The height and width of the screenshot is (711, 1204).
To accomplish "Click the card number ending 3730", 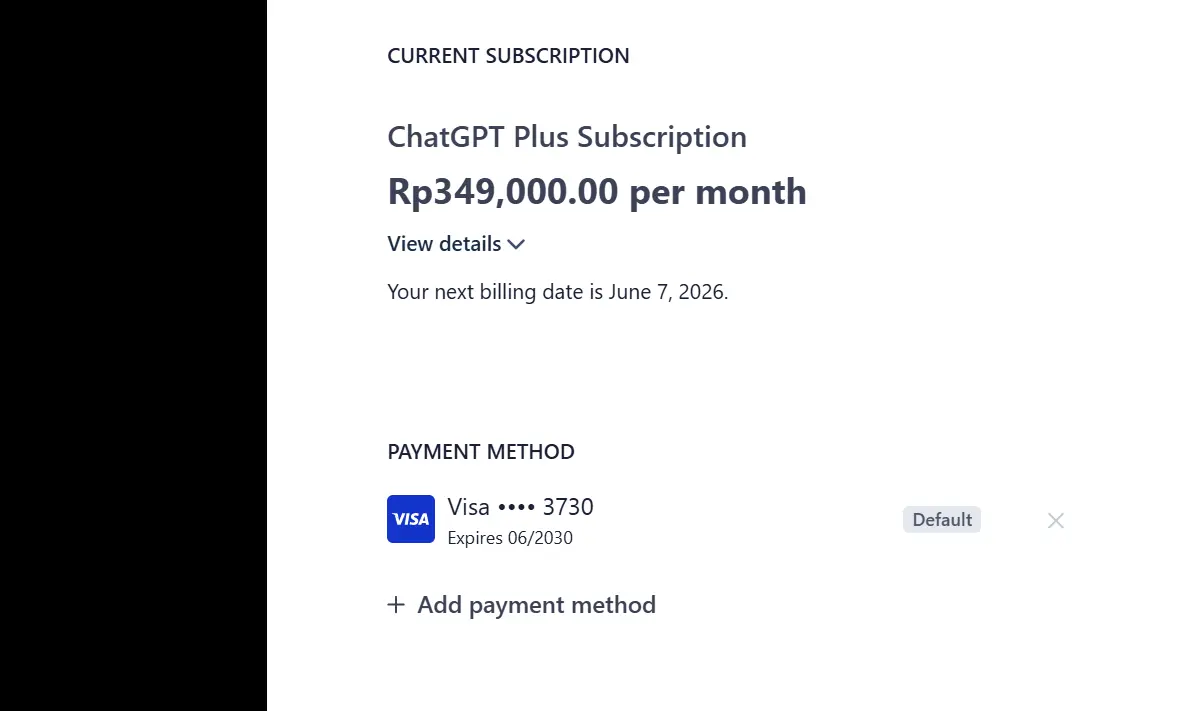I will pos(568,507).
